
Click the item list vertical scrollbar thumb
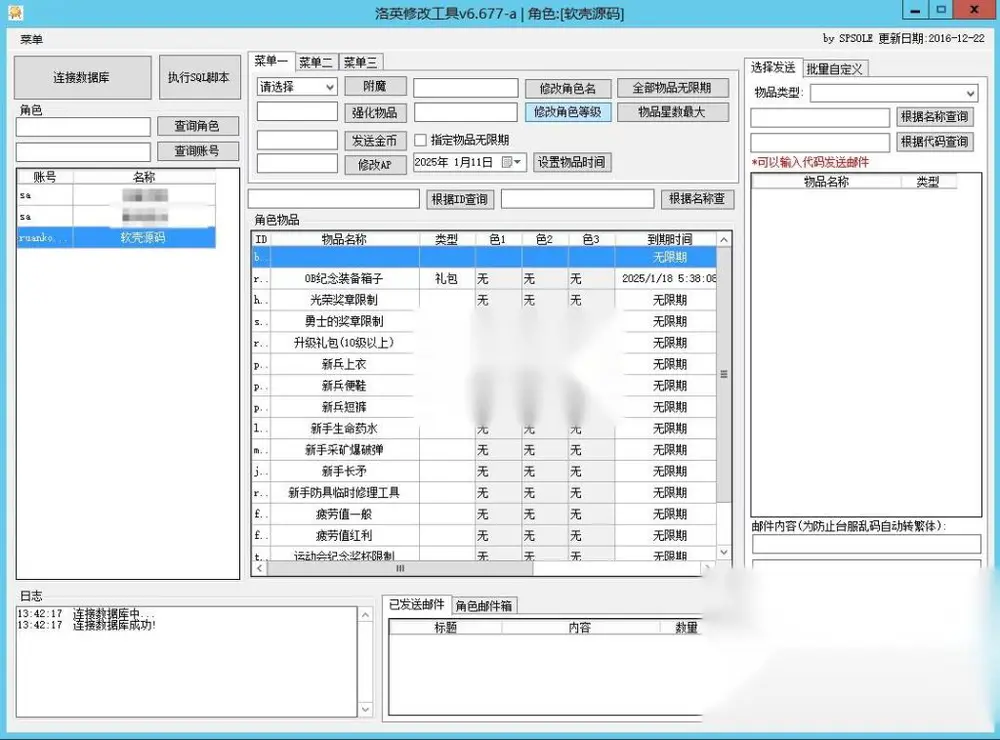tap(724, 374)
